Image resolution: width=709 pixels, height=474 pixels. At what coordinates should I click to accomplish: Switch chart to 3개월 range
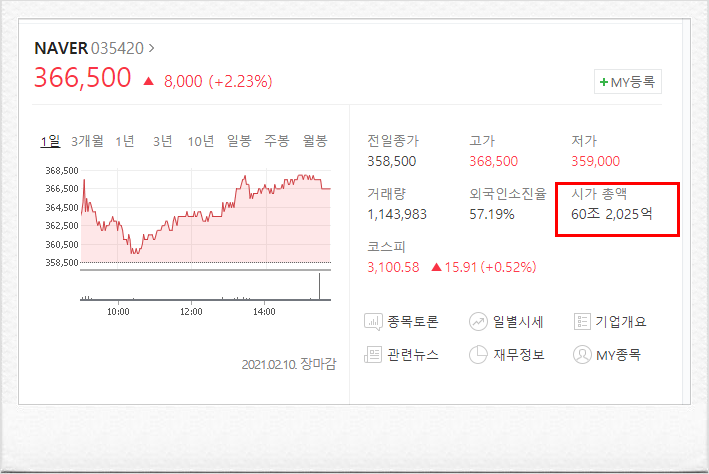[87, 141]
